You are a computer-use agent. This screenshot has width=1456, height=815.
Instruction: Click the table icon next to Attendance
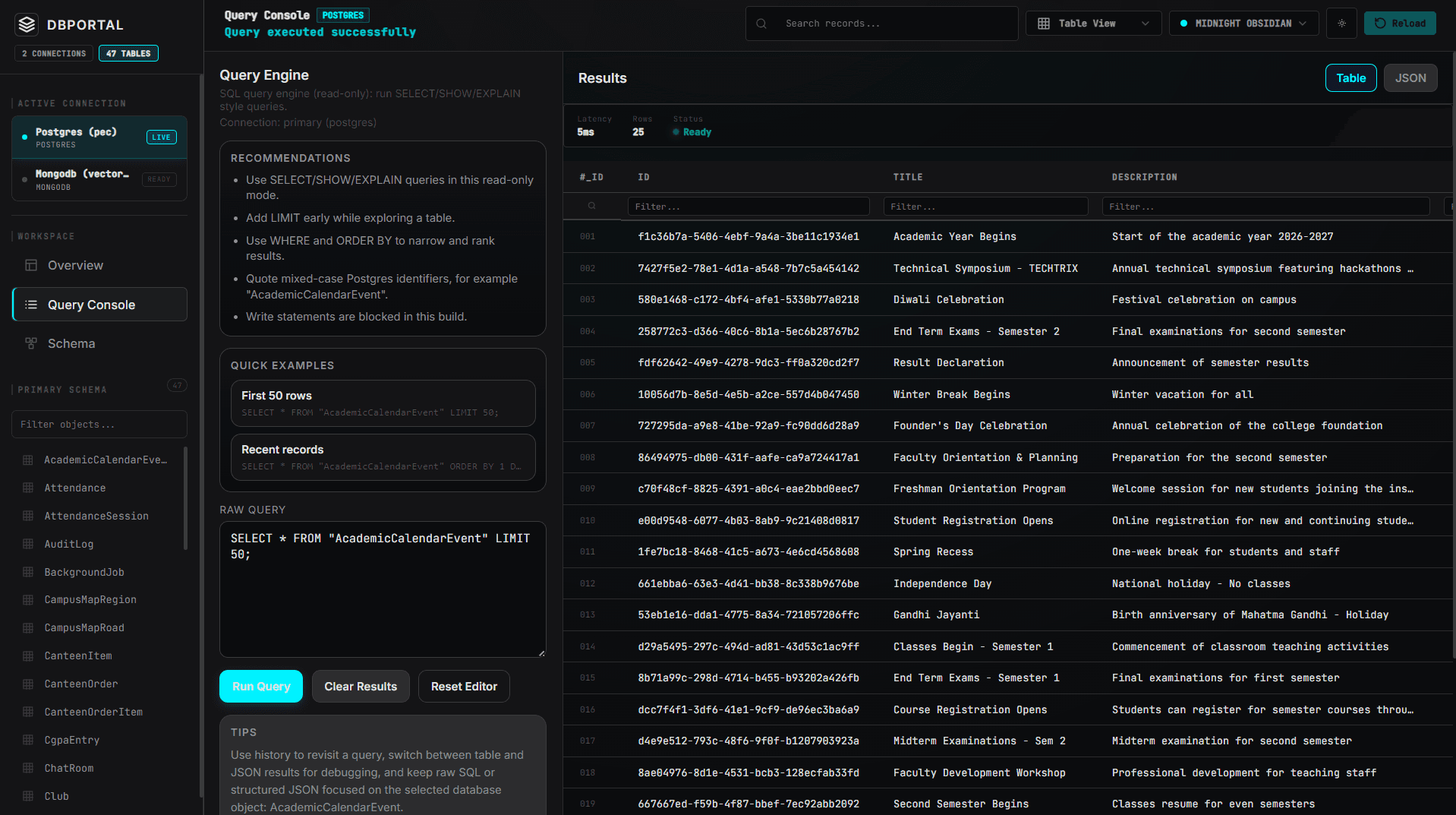point(28,488)
